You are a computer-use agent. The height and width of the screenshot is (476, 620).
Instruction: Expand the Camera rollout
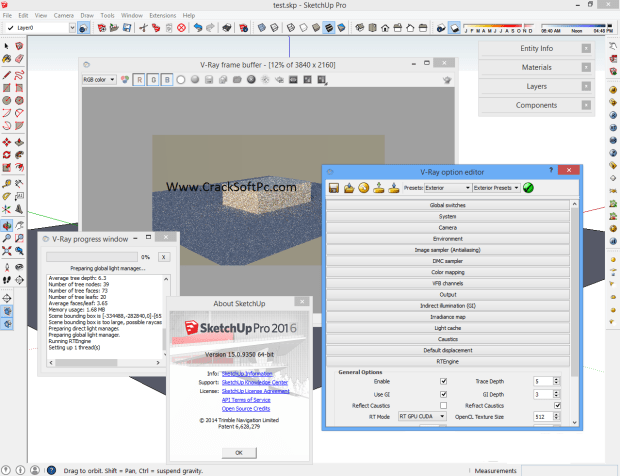[447, 228]
